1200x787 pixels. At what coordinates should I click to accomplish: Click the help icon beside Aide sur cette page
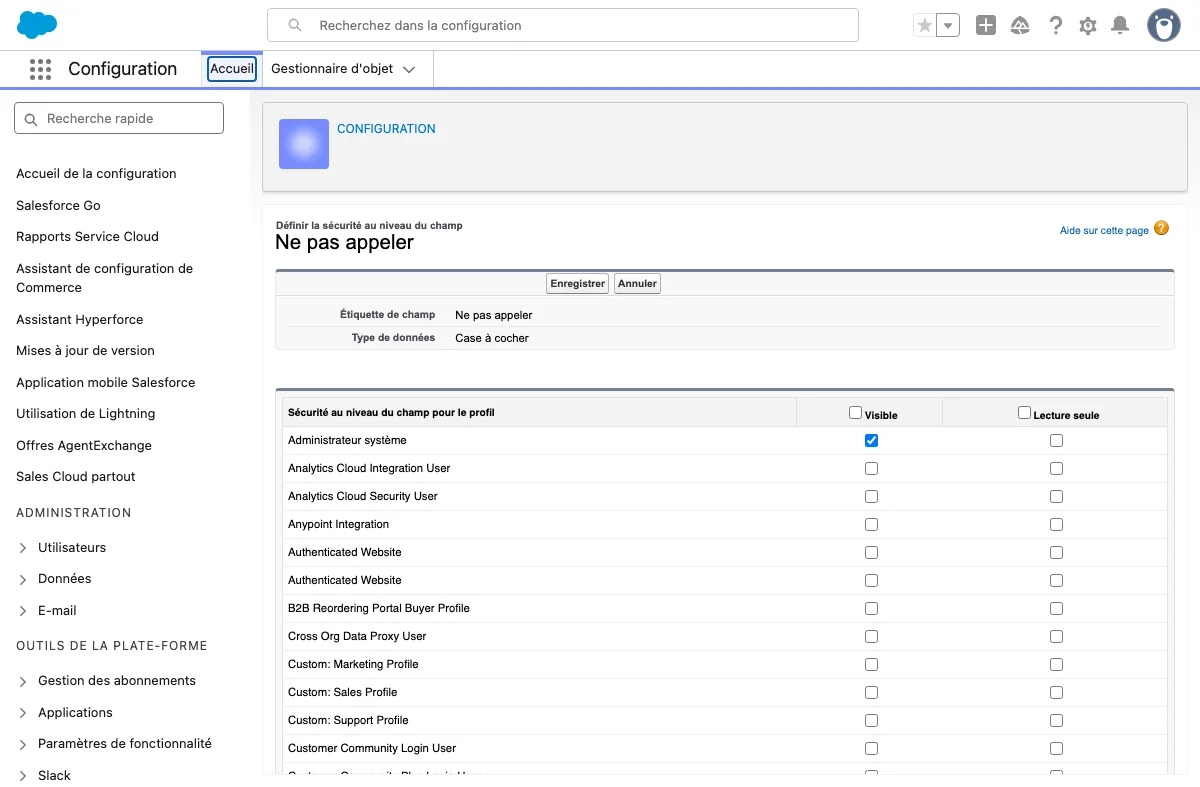[x=1161, y=229]
